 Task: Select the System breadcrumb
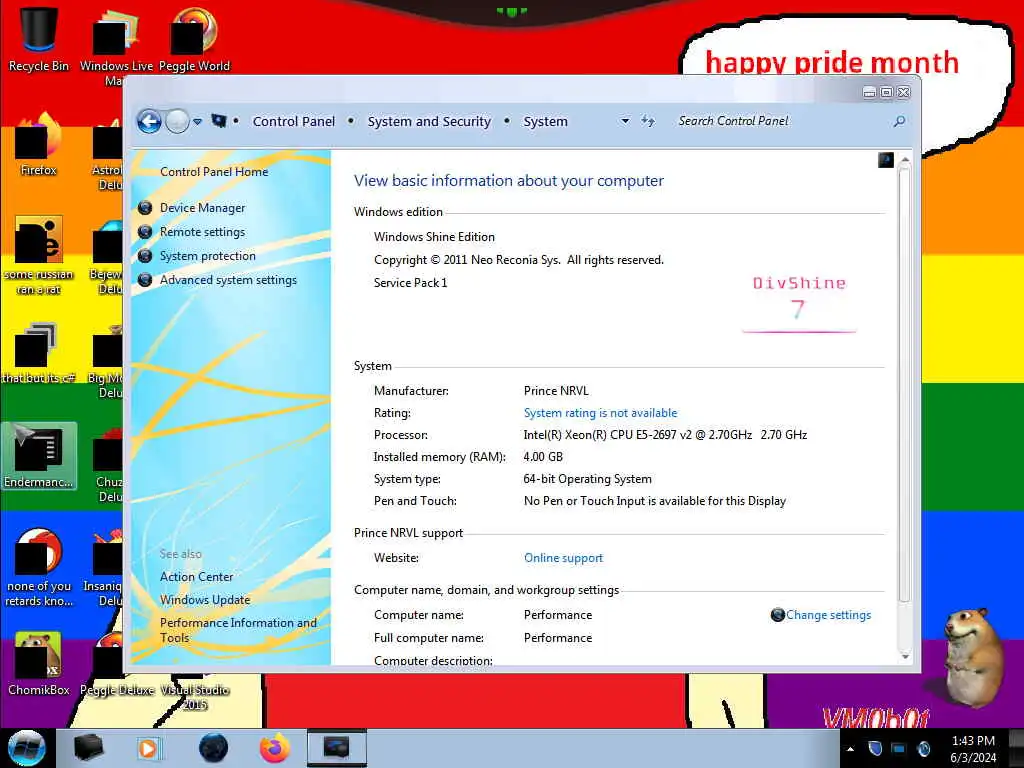pyautogui.click(x=545, y=121)
